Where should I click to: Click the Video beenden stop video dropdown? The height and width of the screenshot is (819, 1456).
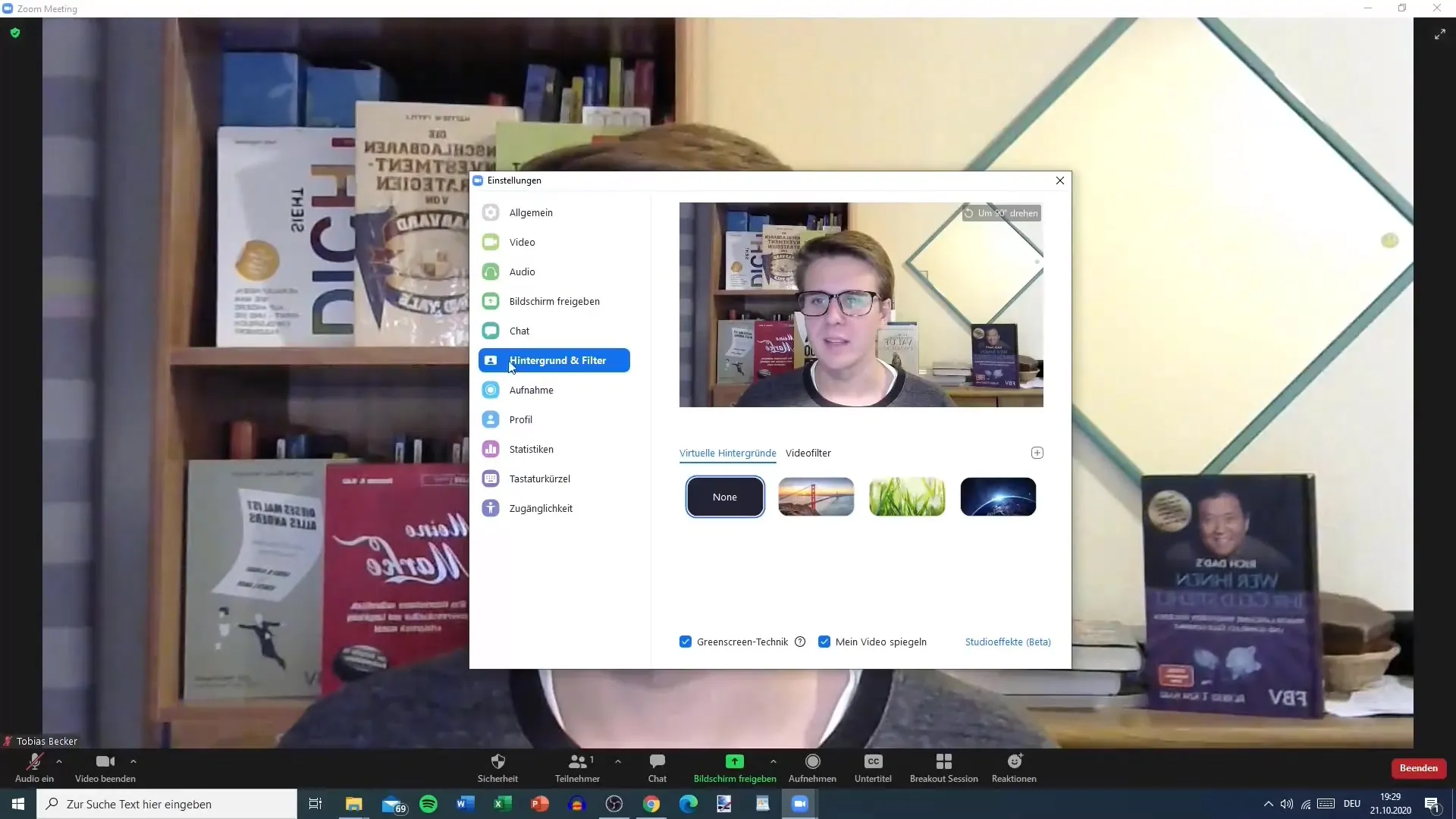[132, 762]
